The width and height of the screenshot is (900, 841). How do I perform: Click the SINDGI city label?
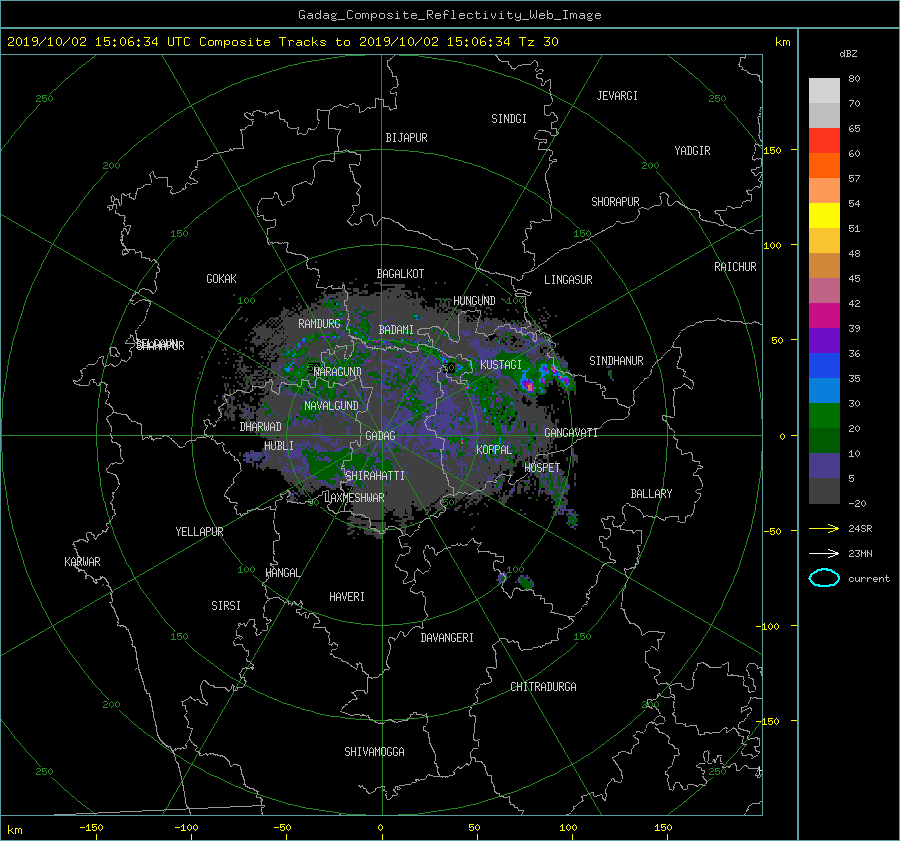click(x=509, y=119)
